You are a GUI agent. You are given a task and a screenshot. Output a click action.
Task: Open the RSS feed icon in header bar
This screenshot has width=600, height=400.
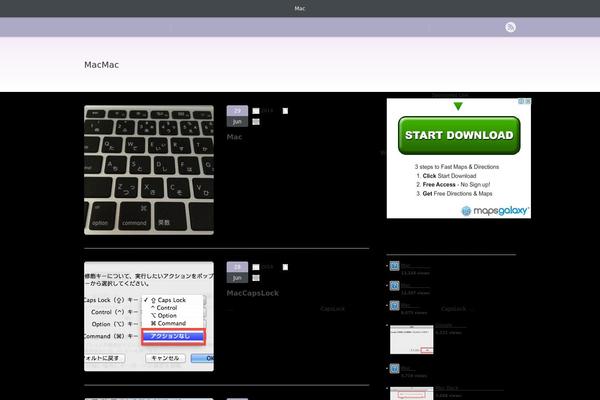pyautogui.click(x=510, y=27)
